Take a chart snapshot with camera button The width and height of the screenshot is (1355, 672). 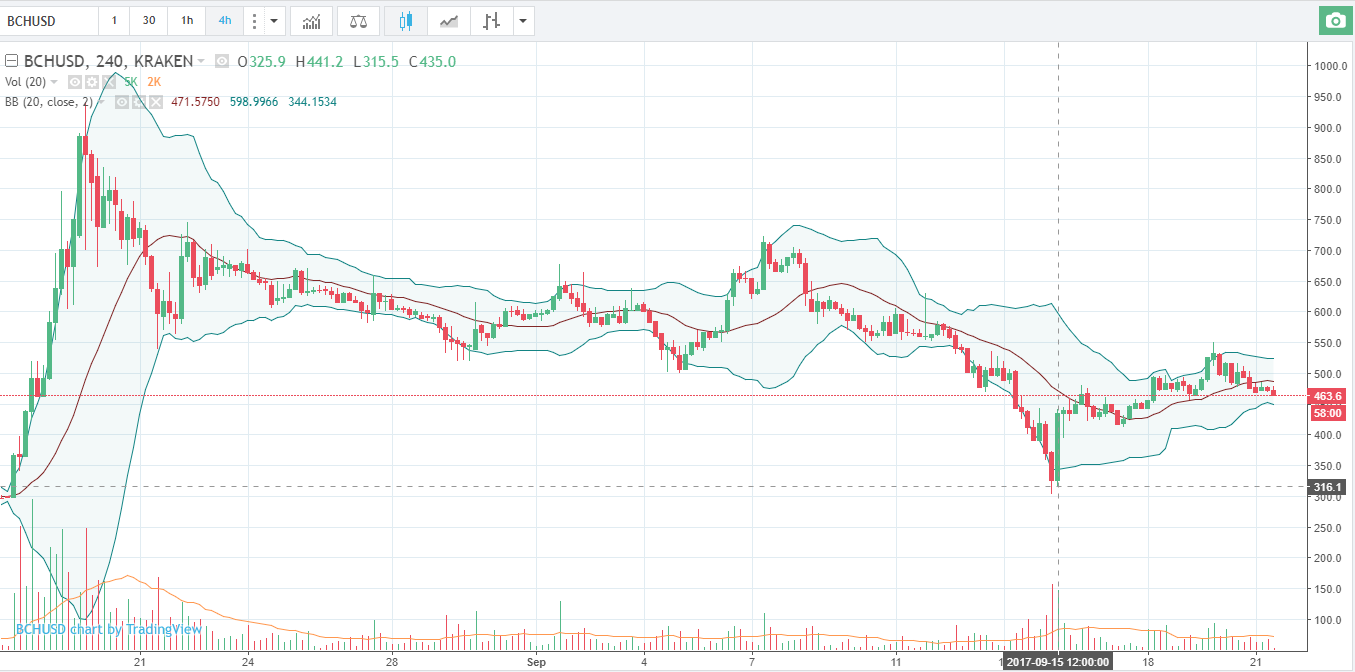[x=1333, y=20]
